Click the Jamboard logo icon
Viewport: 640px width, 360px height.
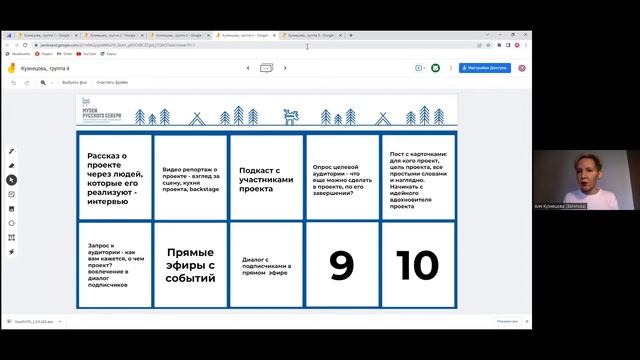11,68
